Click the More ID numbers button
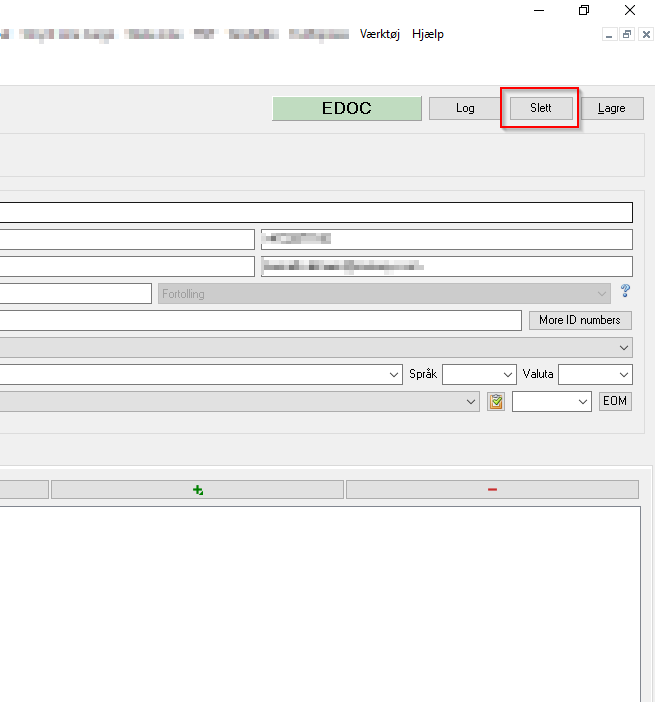Screen dimensions: 655x702 point(579,320)
